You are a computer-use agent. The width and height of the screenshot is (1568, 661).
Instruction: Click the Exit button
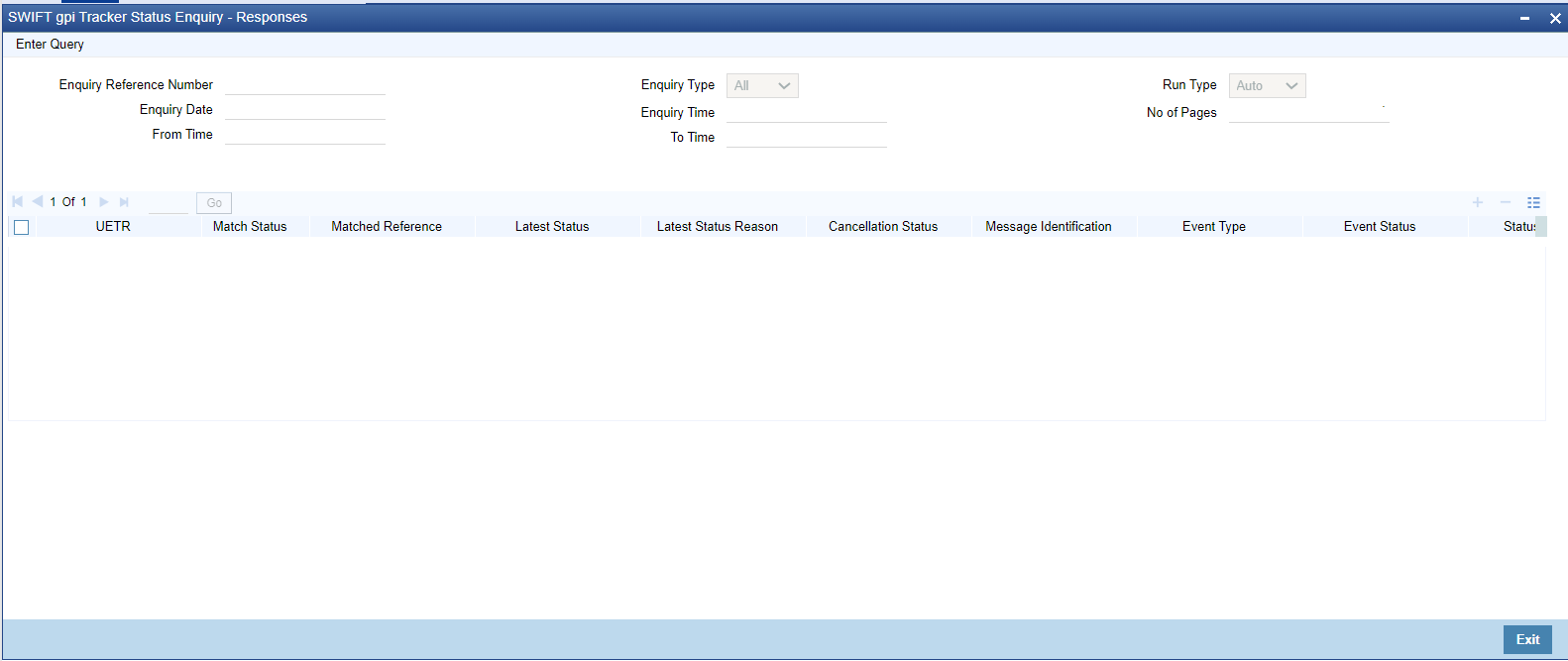(x=1527, y=639)
